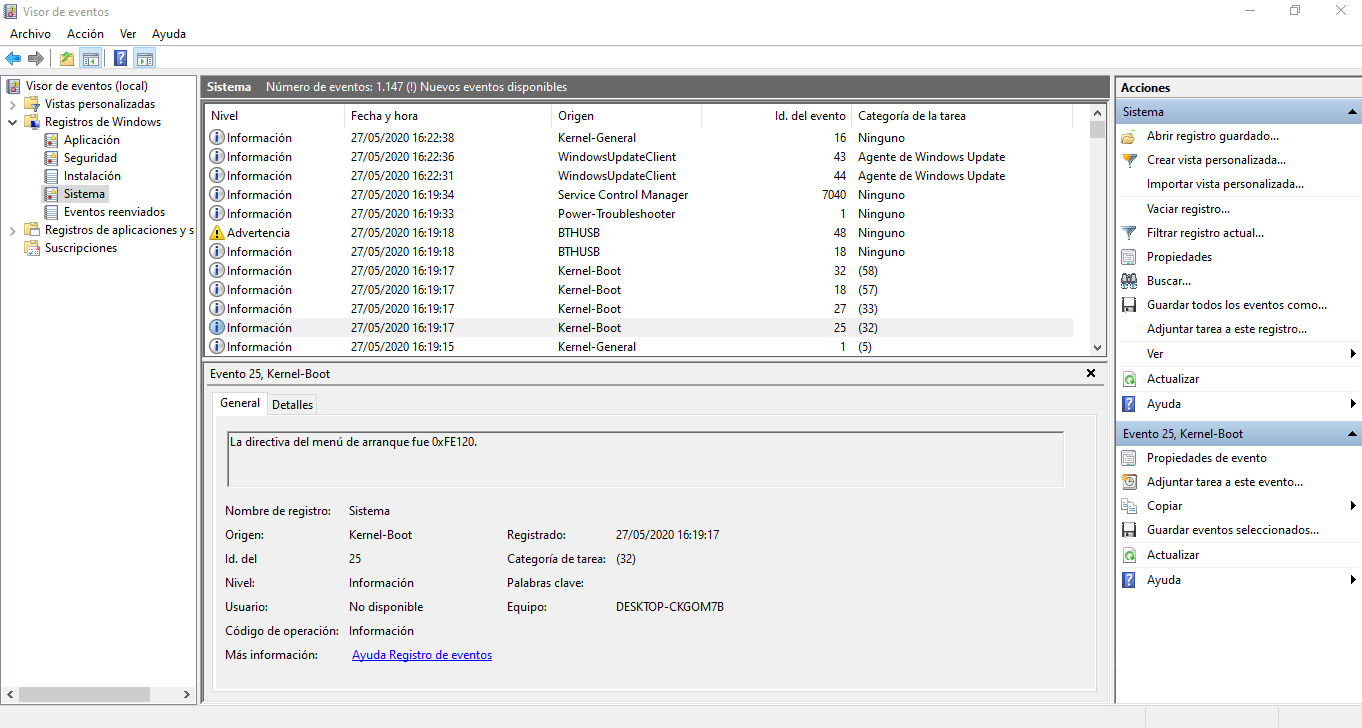
Task: Click Vaciar registro in the Acciones pane
Action: pos(1188,209)
